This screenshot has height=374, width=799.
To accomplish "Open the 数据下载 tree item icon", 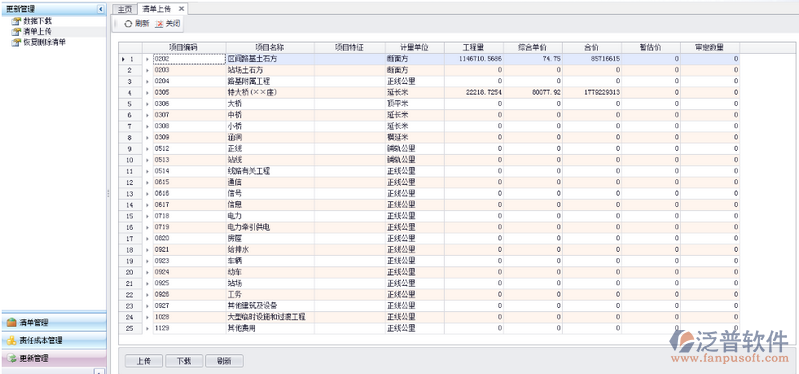I will click(16, 21).
